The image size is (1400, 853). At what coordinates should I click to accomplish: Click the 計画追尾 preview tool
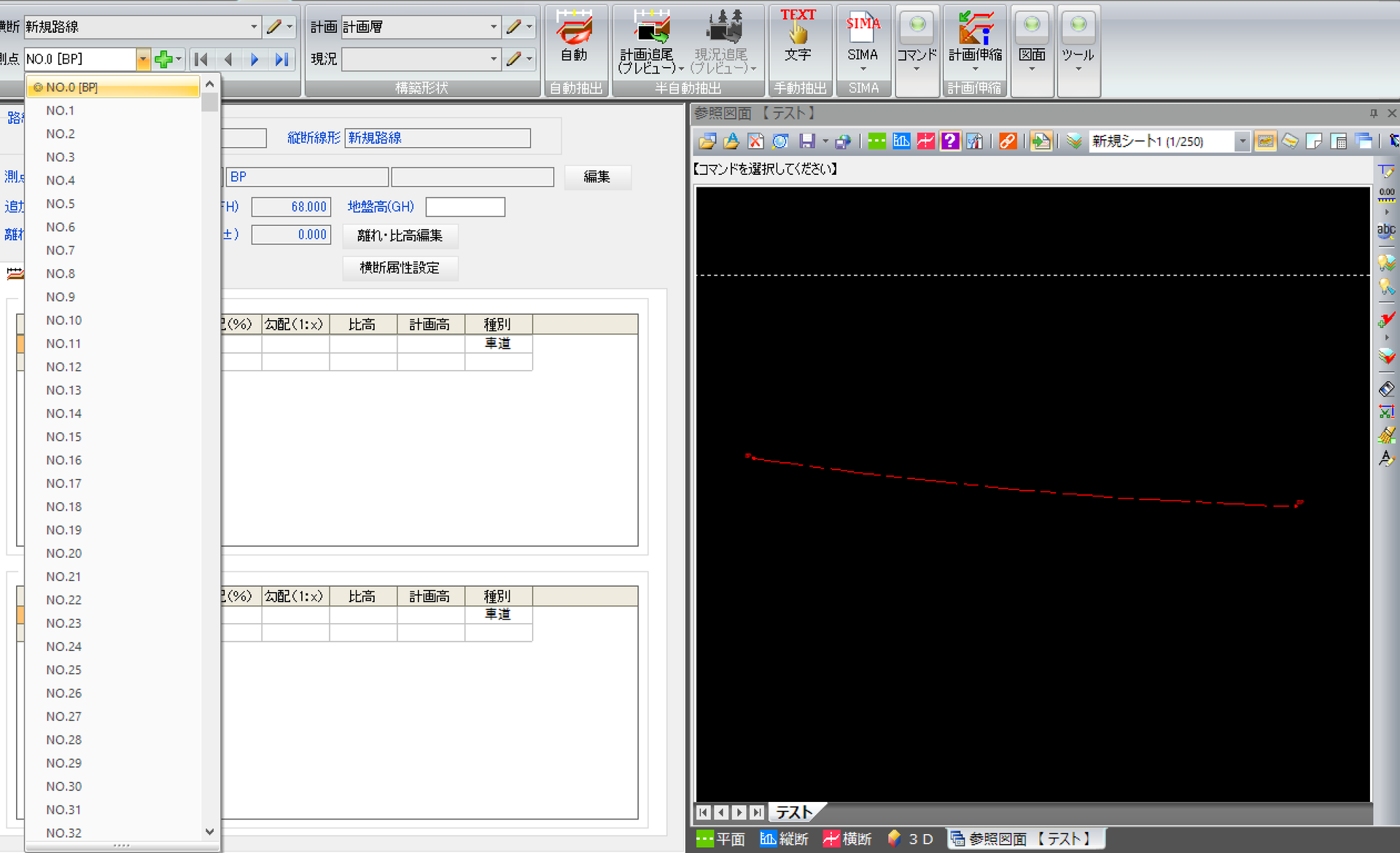[x=650, y=42]
